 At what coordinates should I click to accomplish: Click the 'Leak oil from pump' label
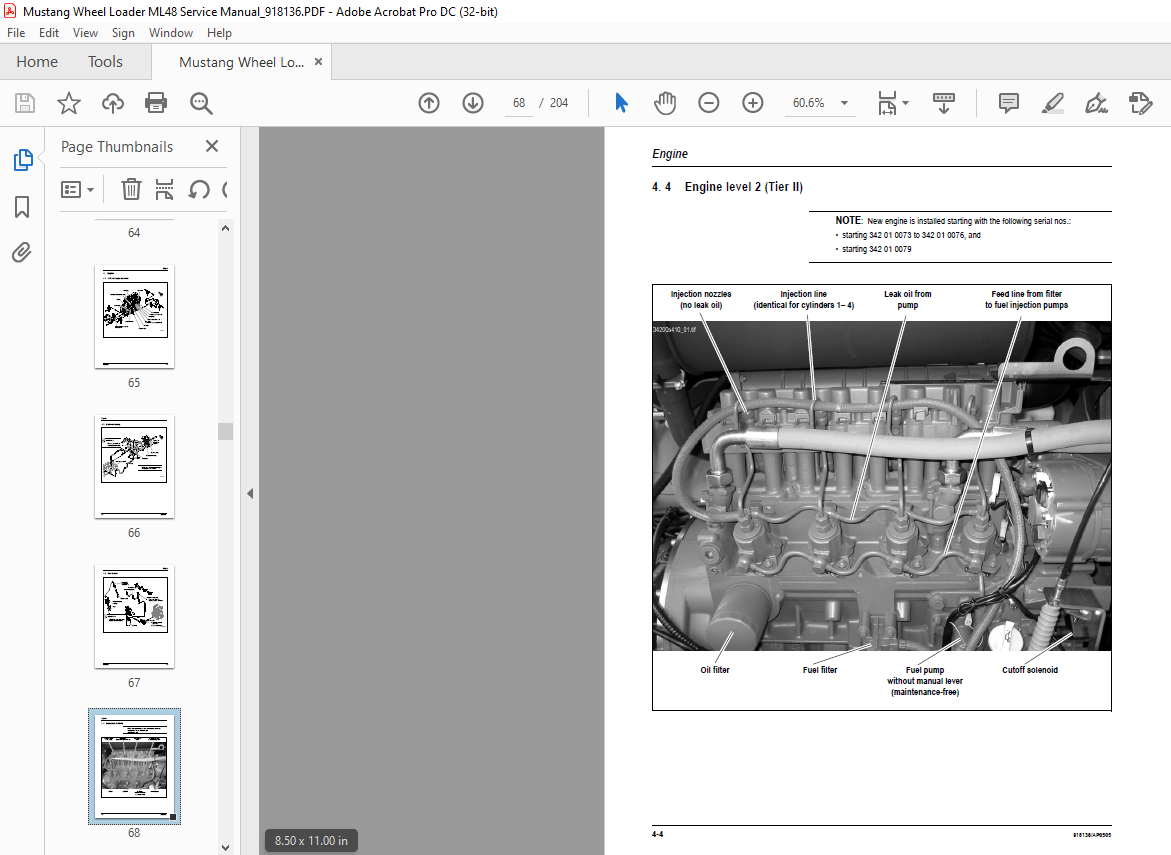pos(907,299)
